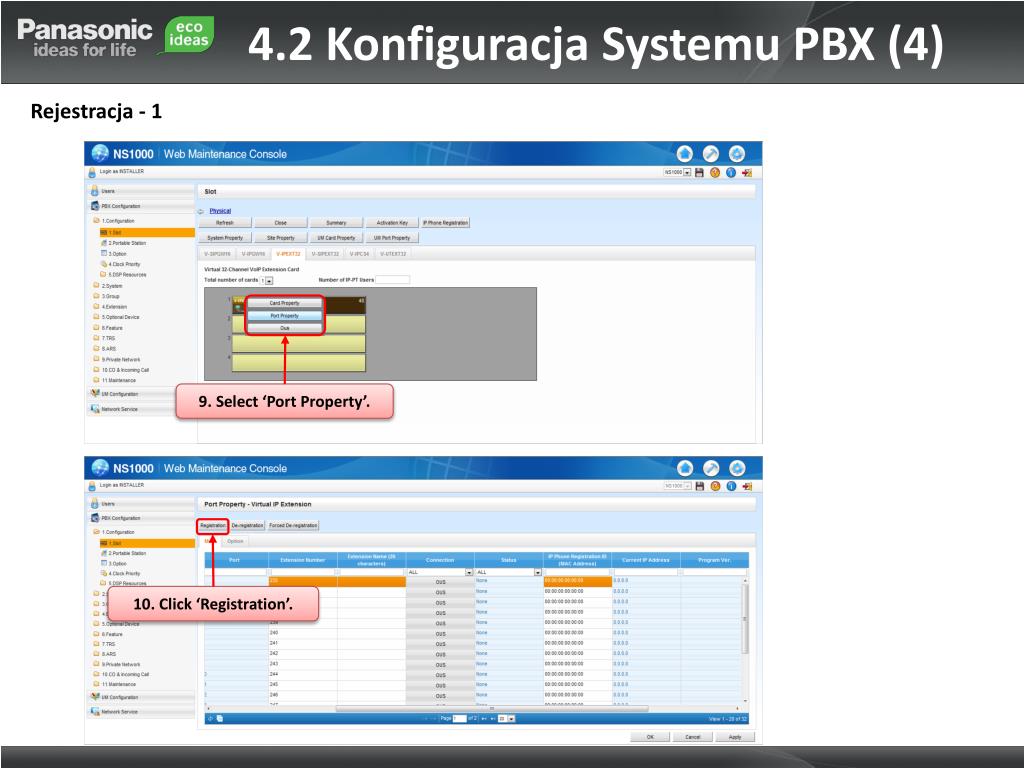Viewport: 1024px width, 768px height.
Task: Click Activation Key button
Action: coord(392,223)
